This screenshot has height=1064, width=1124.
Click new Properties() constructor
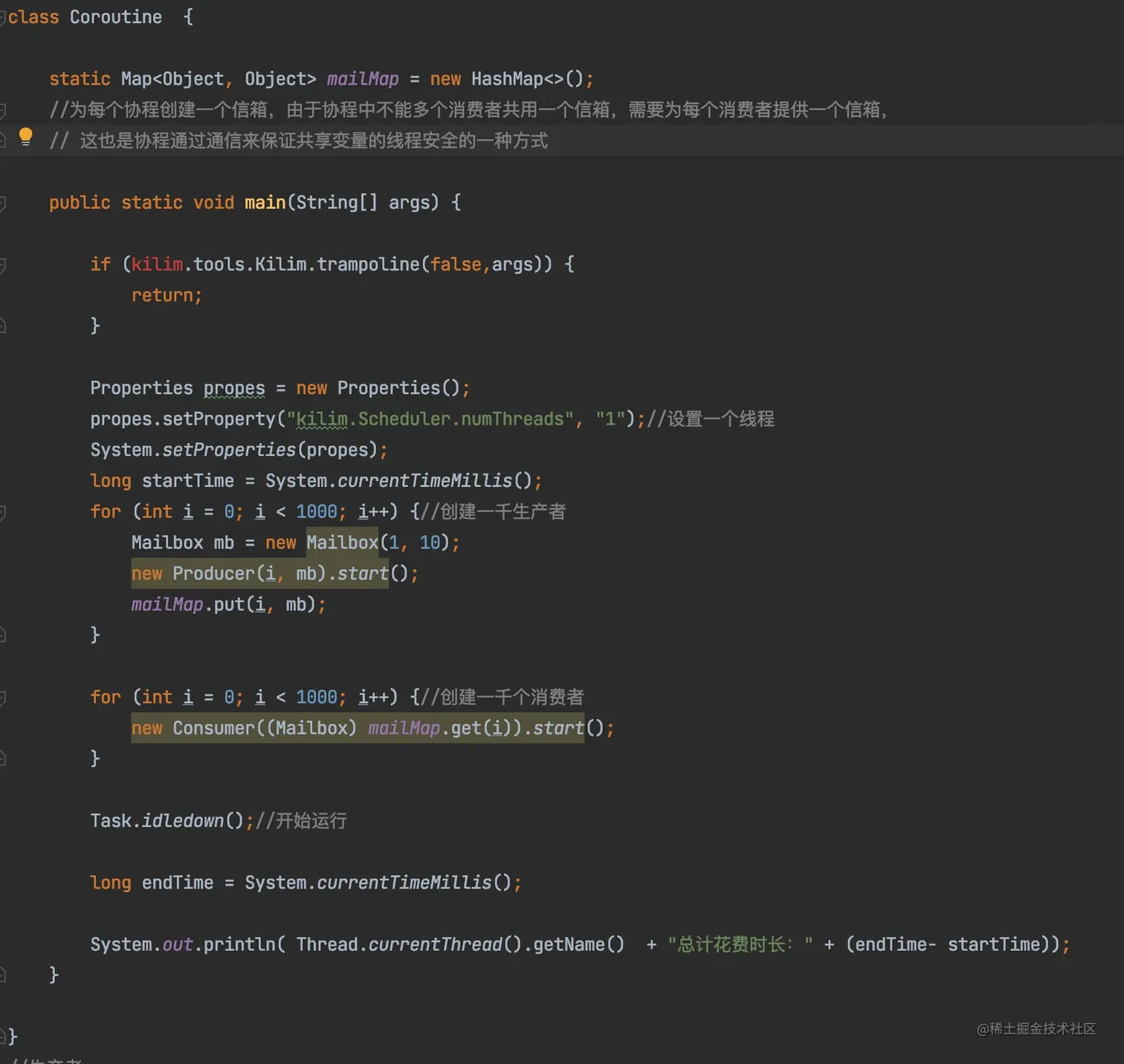click(x=378, y=388)
